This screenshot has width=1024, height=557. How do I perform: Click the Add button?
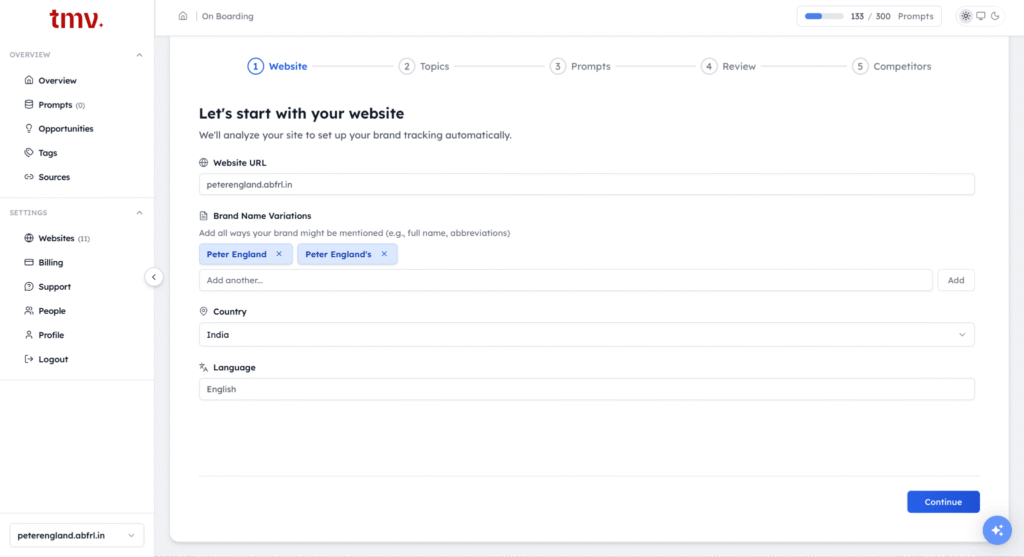tap(956, 280)
